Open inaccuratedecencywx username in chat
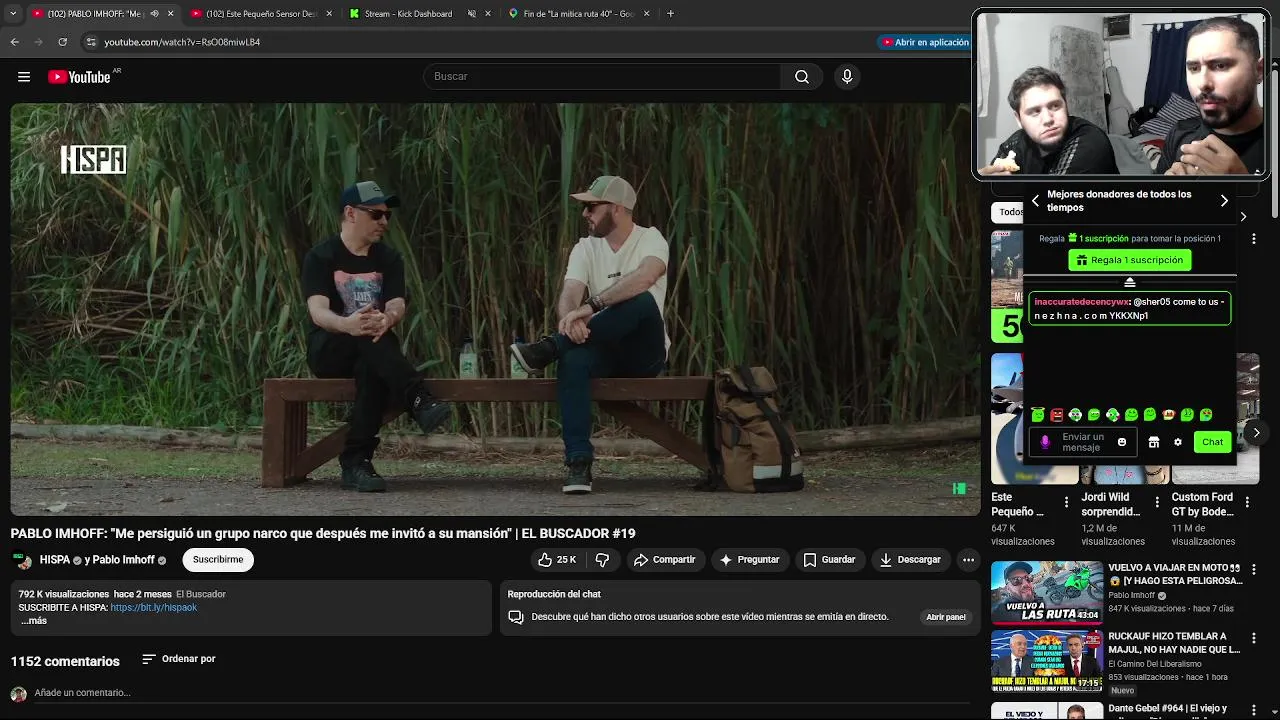Screen dimensions: 1280x720 tap(1082, 302)
